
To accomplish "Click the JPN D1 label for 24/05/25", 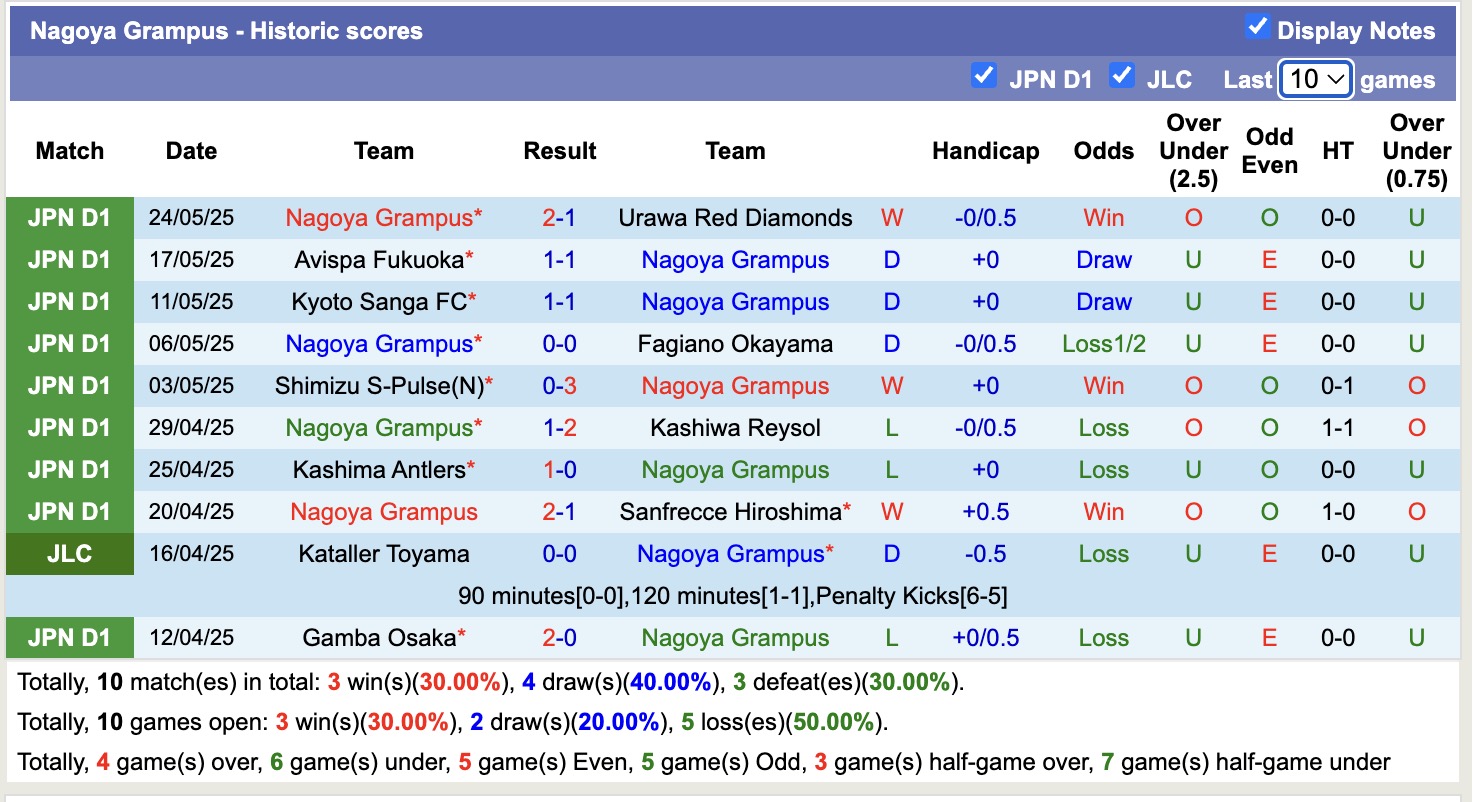I will tap(69, 218).
